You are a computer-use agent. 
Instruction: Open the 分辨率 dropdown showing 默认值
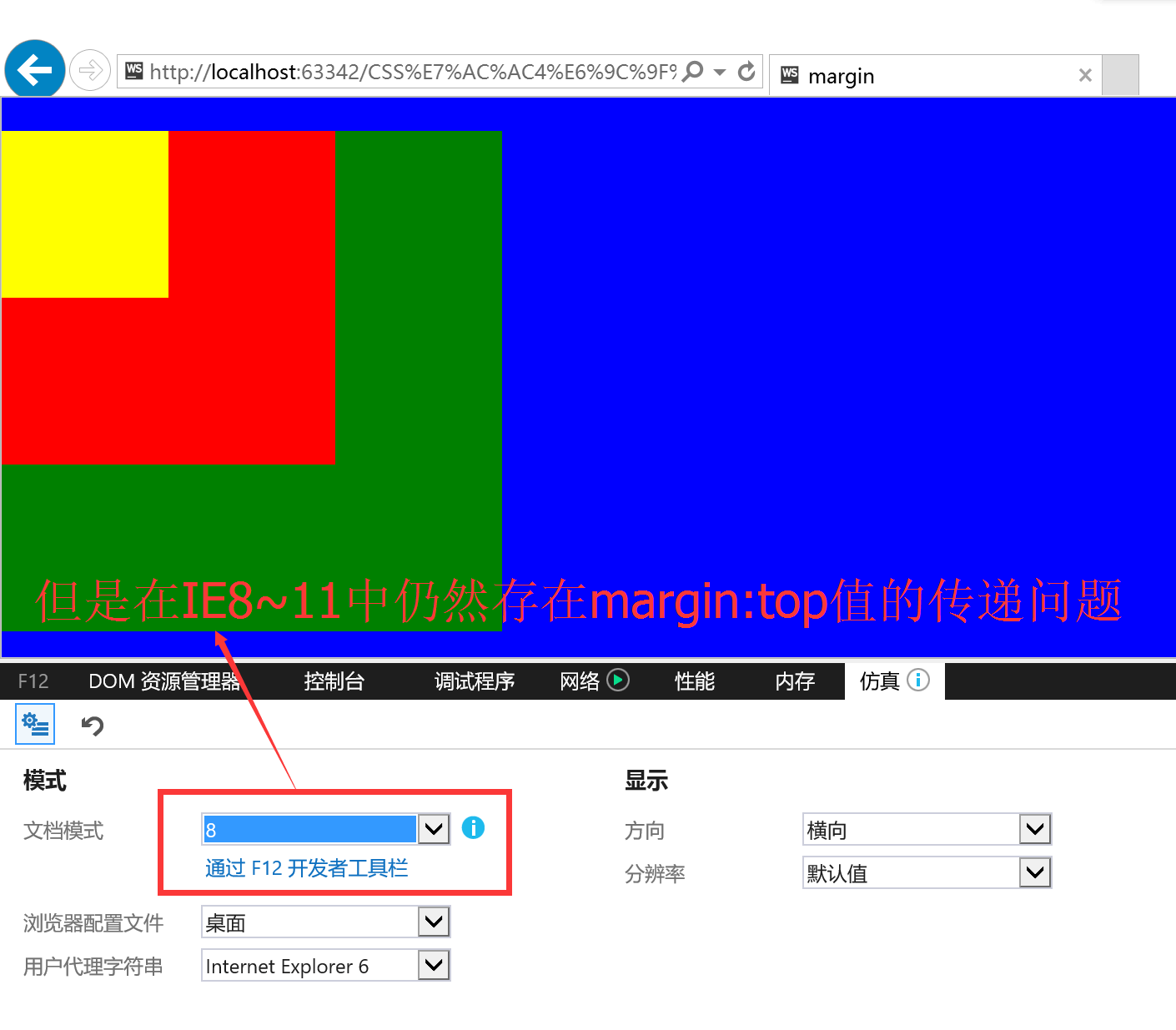[927, 872]
